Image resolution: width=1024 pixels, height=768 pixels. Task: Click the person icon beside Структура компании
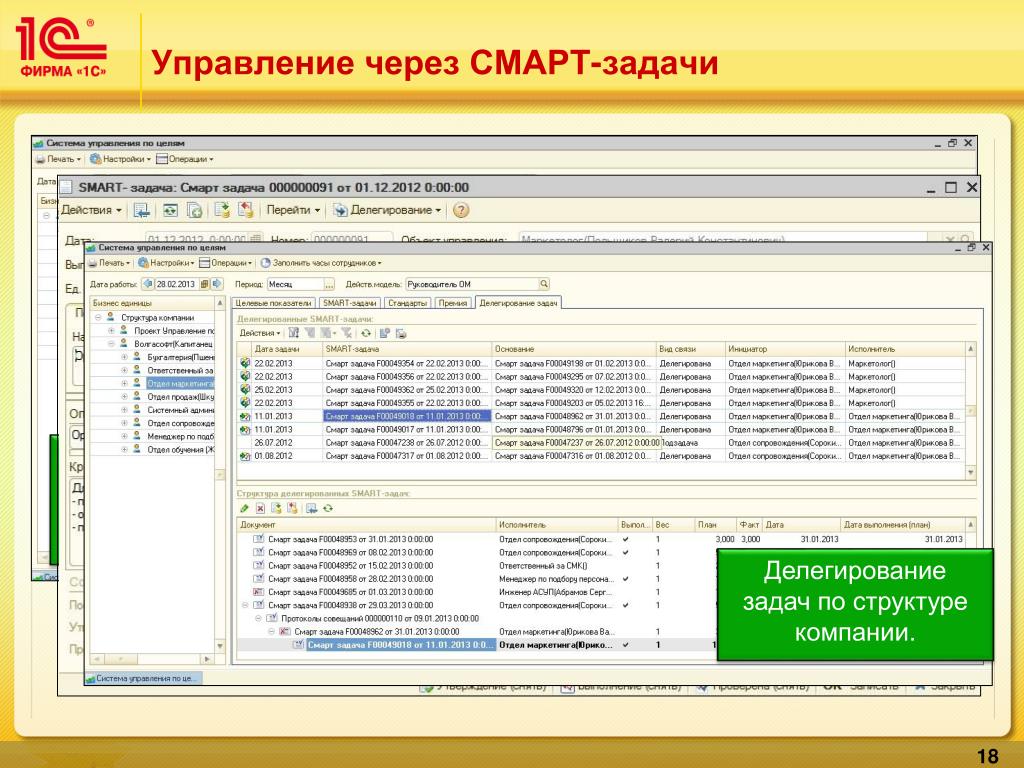pos(110,317)
